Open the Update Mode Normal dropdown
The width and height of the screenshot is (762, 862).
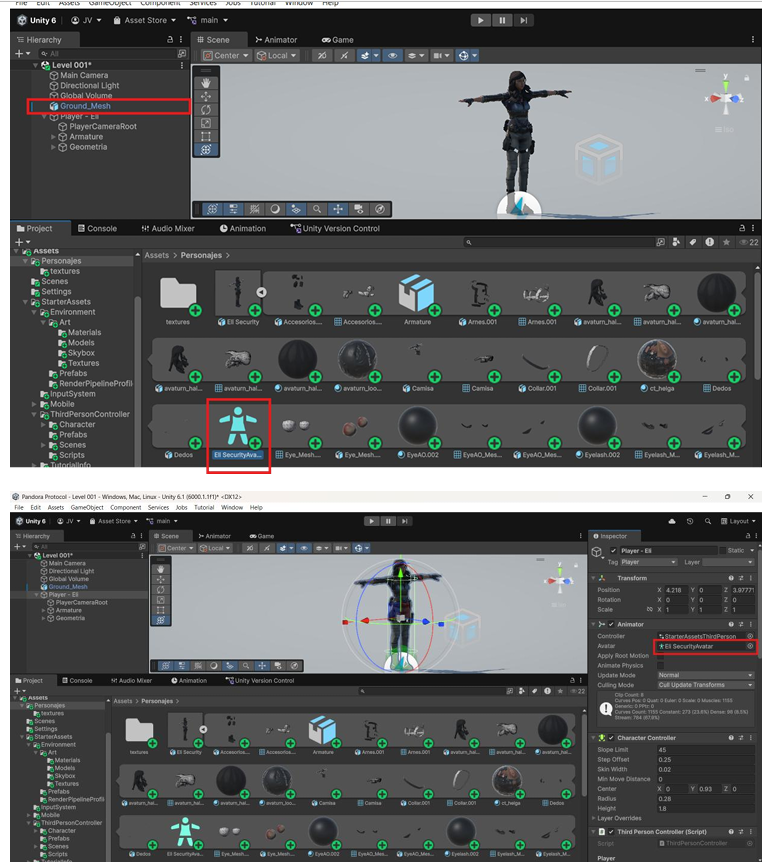point(705,675)
